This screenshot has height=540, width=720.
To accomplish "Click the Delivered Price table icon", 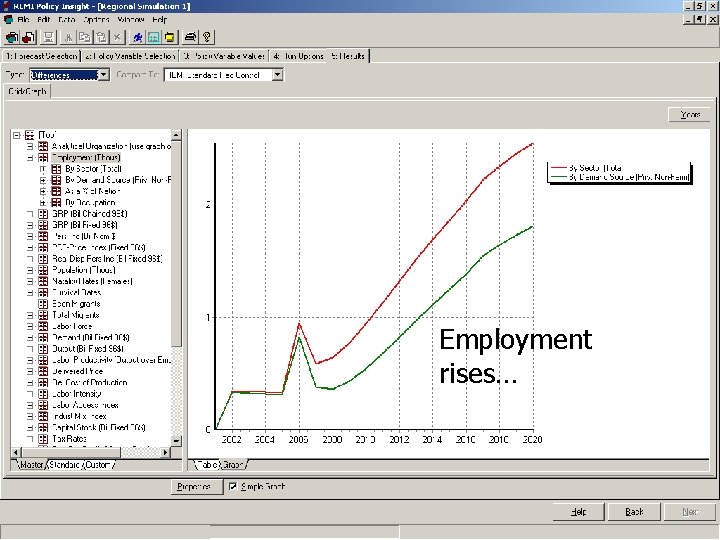I will click(x=43, y=371).
